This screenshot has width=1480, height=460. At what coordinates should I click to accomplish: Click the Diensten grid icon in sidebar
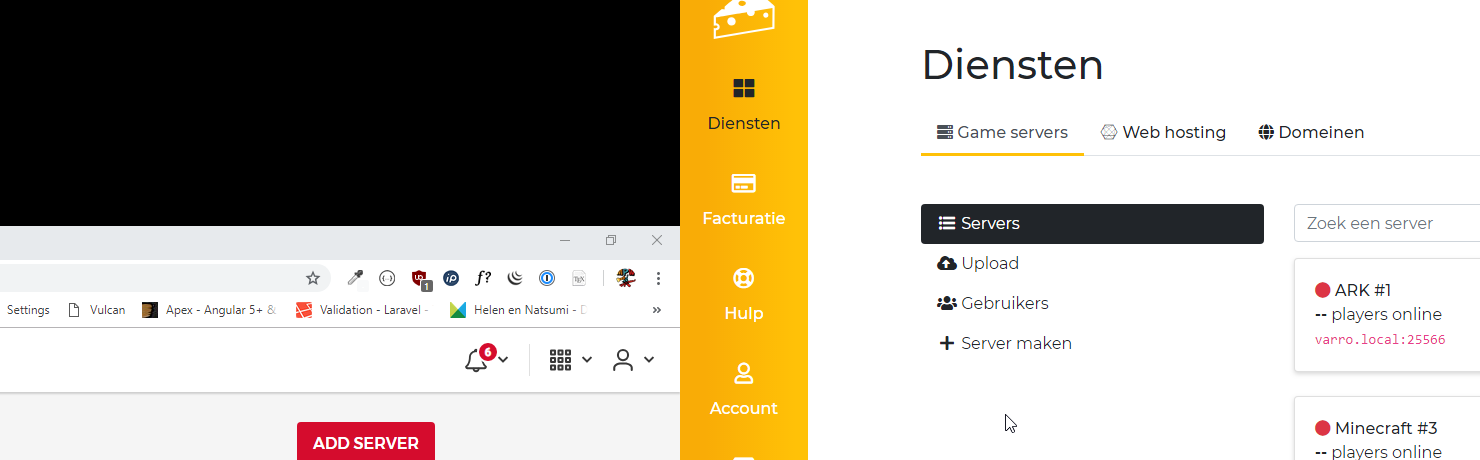pyautogui.click(x=743, y=89)
